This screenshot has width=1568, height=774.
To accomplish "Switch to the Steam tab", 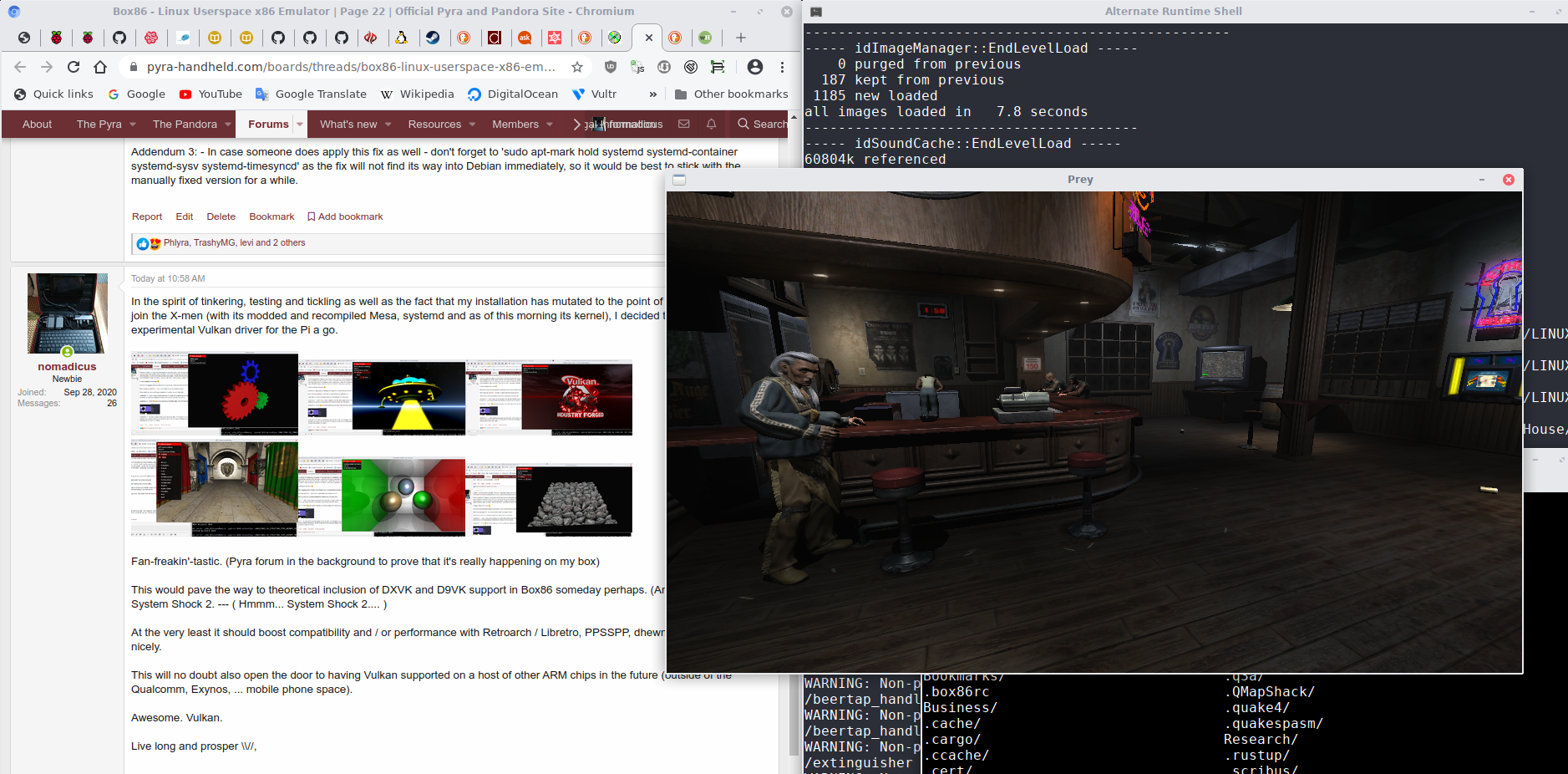I will pyautogui.click(x=433, y=38).
